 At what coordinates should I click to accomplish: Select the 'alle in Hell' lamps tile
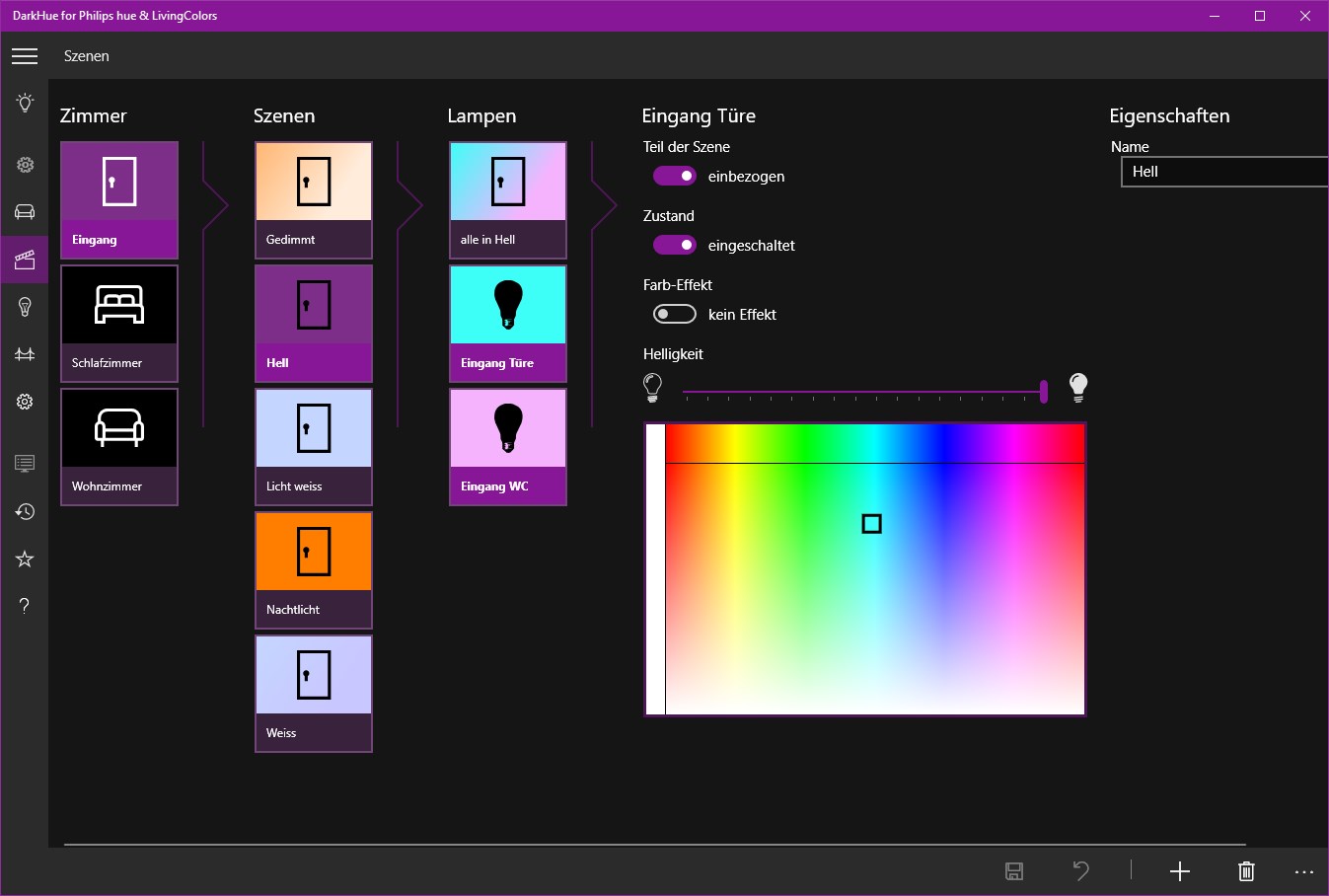[508, 200]
